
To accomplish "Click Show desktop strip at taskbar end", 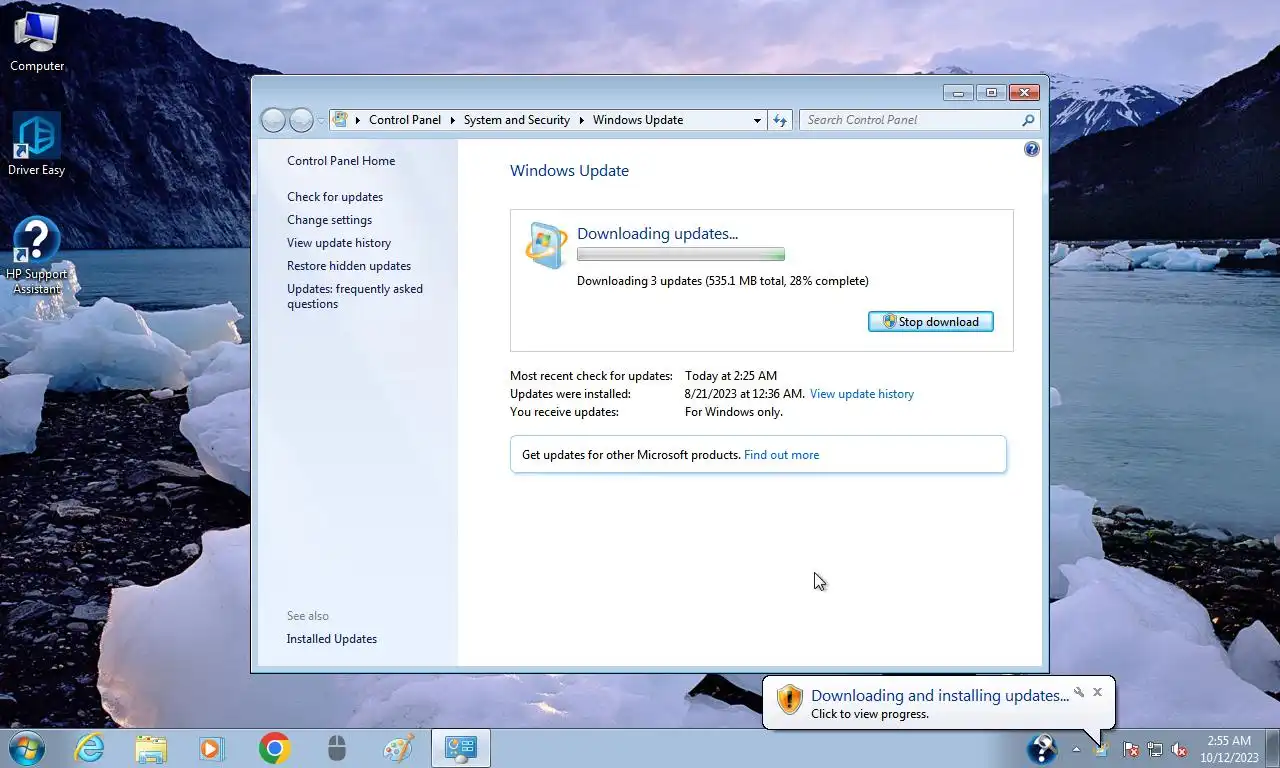I will click(1272, 749).
